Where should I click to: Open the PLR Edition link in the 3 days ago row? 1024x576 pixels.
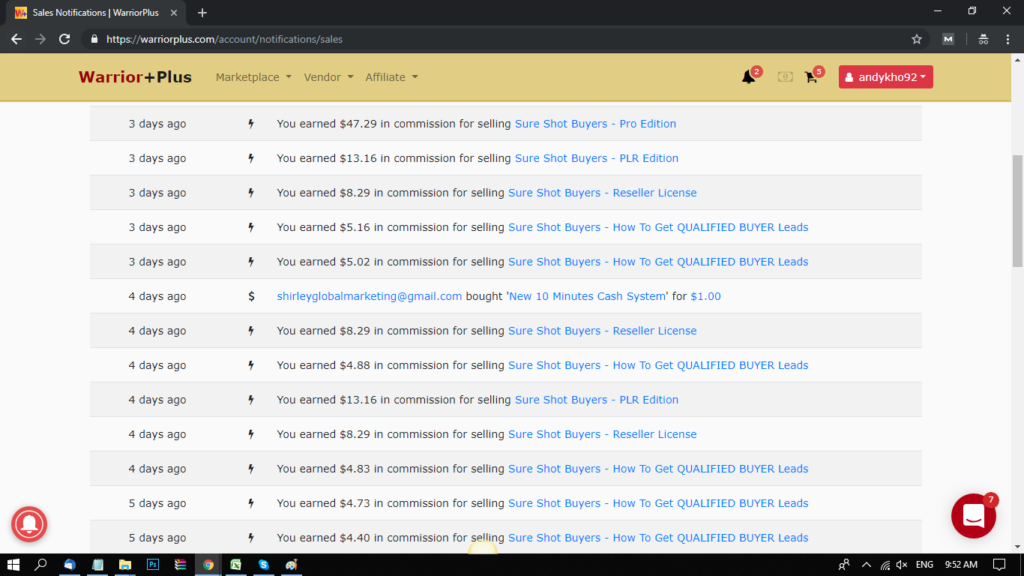pyautogui.click(x=596, y=158)
